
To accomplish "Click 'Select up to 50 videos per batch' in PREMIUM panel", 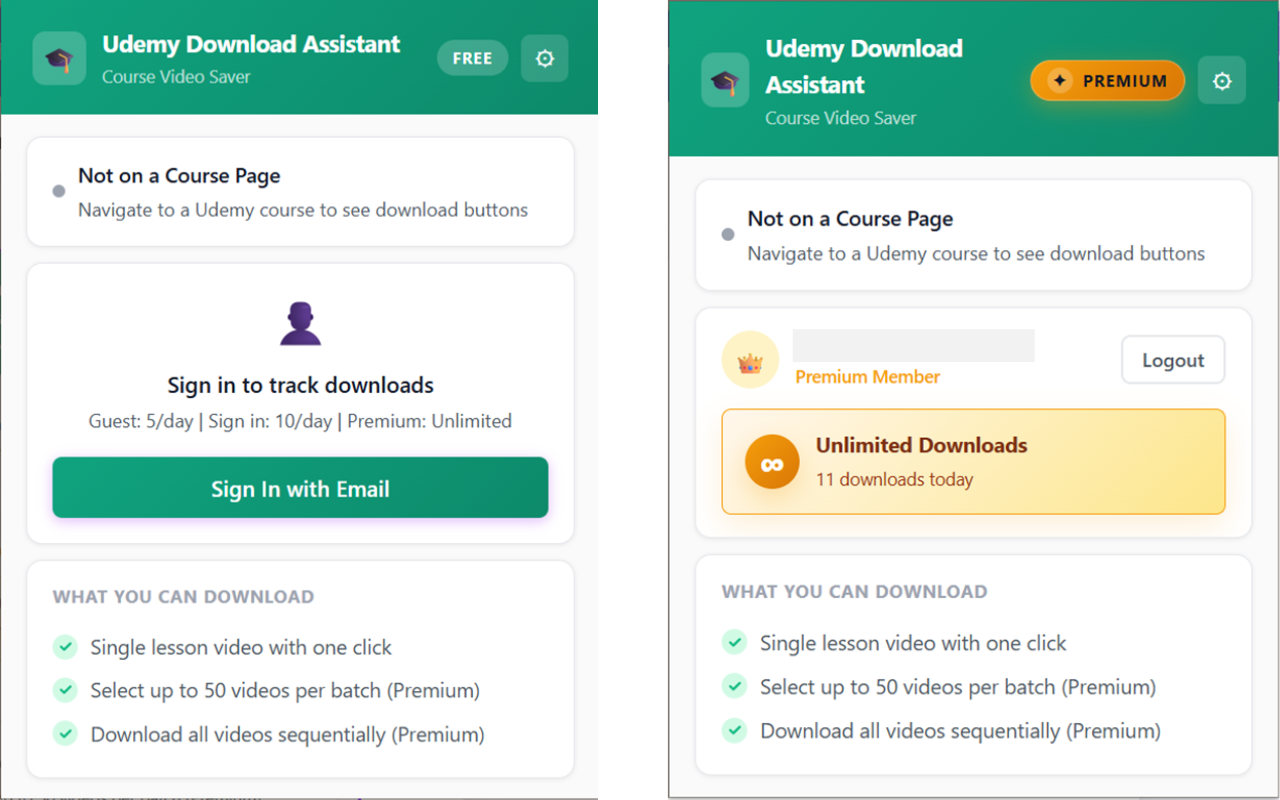I will click(958, 687).
